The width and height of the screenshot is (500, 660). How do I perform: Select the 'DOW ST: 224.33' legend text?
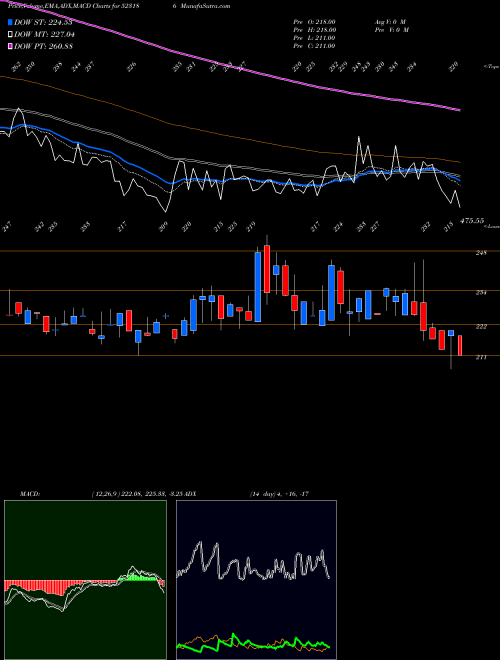pyautogui.click(x=43, y=22)
